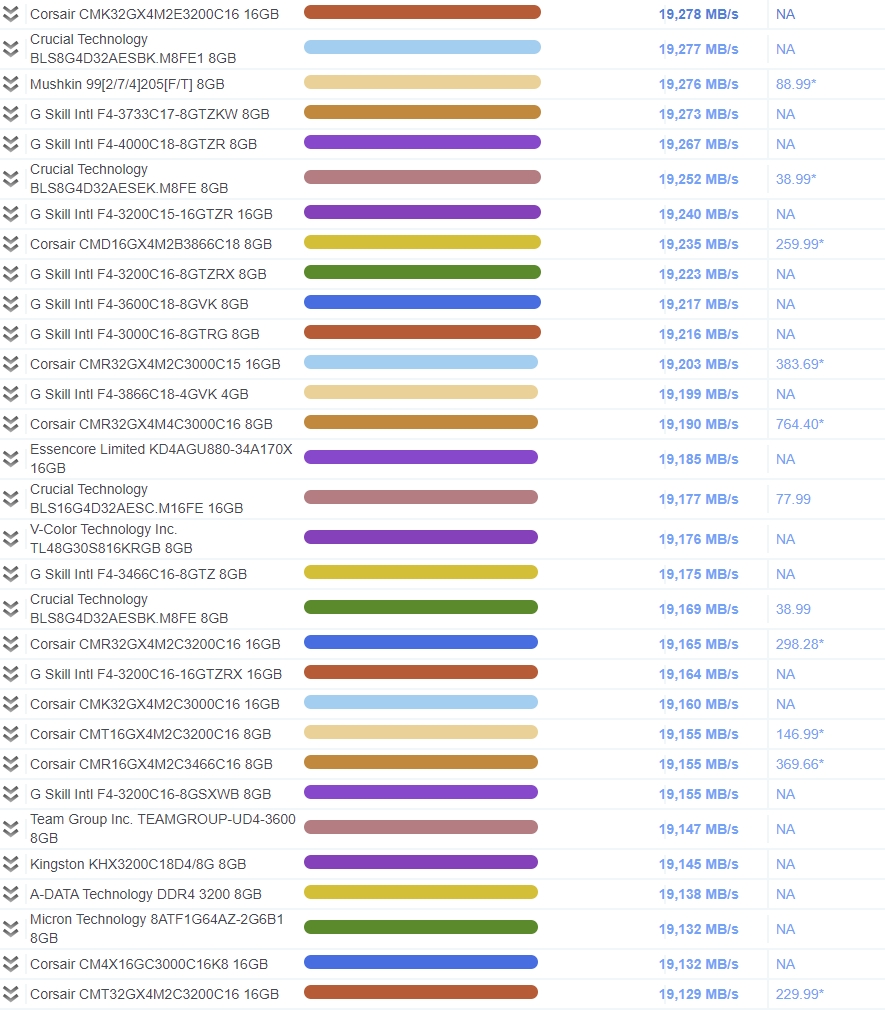Click NA price for Kingston KHX3200C18D4/8G

[x=785, y=864]
